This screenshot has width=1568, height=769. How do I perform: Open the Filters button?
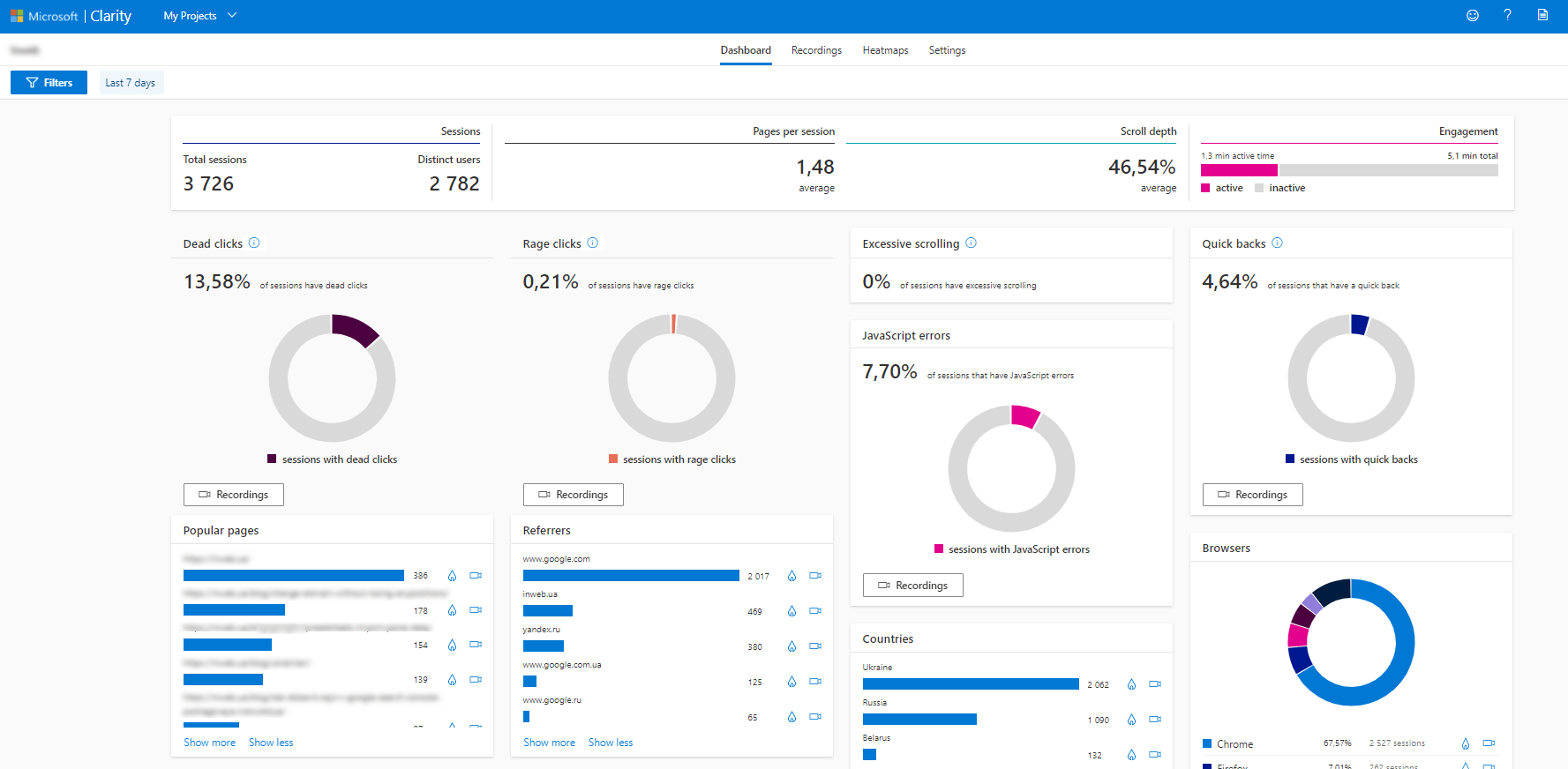point(49,83)
